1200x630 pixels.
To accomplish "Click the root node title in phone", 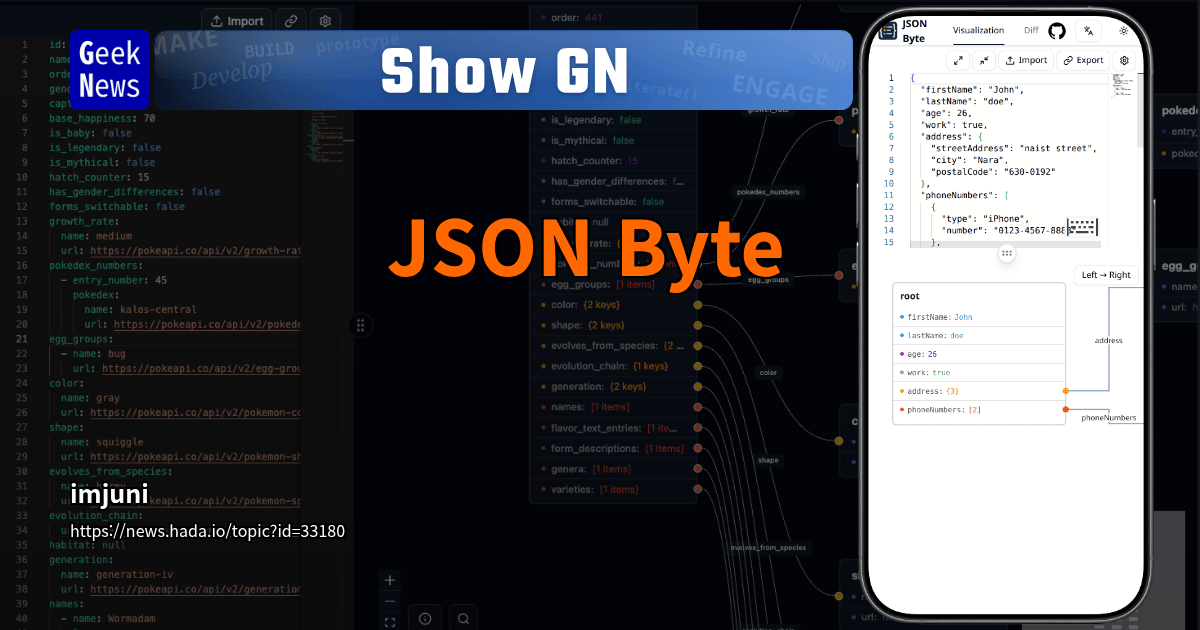I will point(910,296).
